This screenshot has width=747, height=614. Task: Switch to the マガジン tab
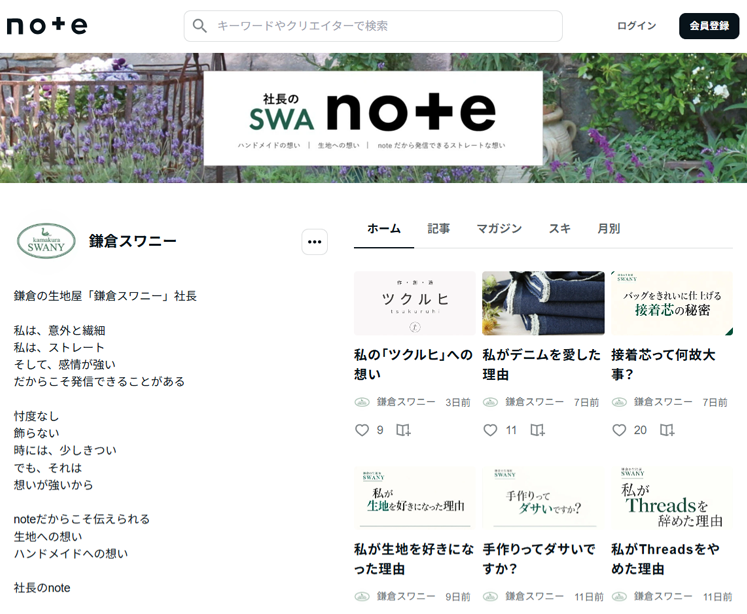coord(499,229)
